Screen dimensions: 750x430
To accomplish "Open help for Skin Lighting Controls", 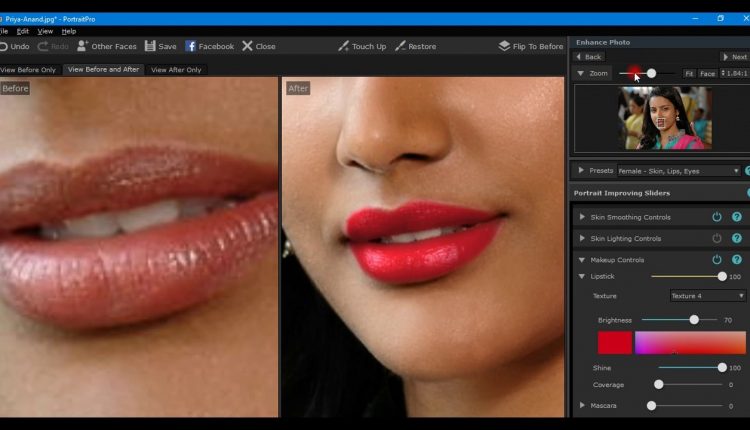I will (x=737, y=238).
